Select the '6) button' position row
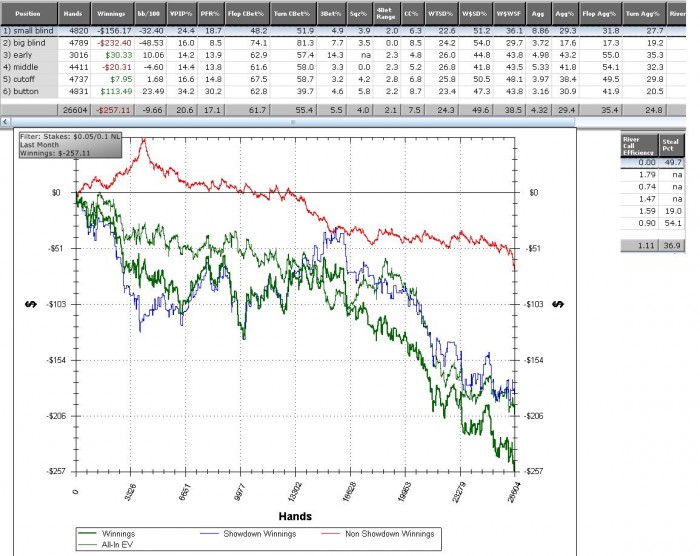 click(x=343, y=91)
